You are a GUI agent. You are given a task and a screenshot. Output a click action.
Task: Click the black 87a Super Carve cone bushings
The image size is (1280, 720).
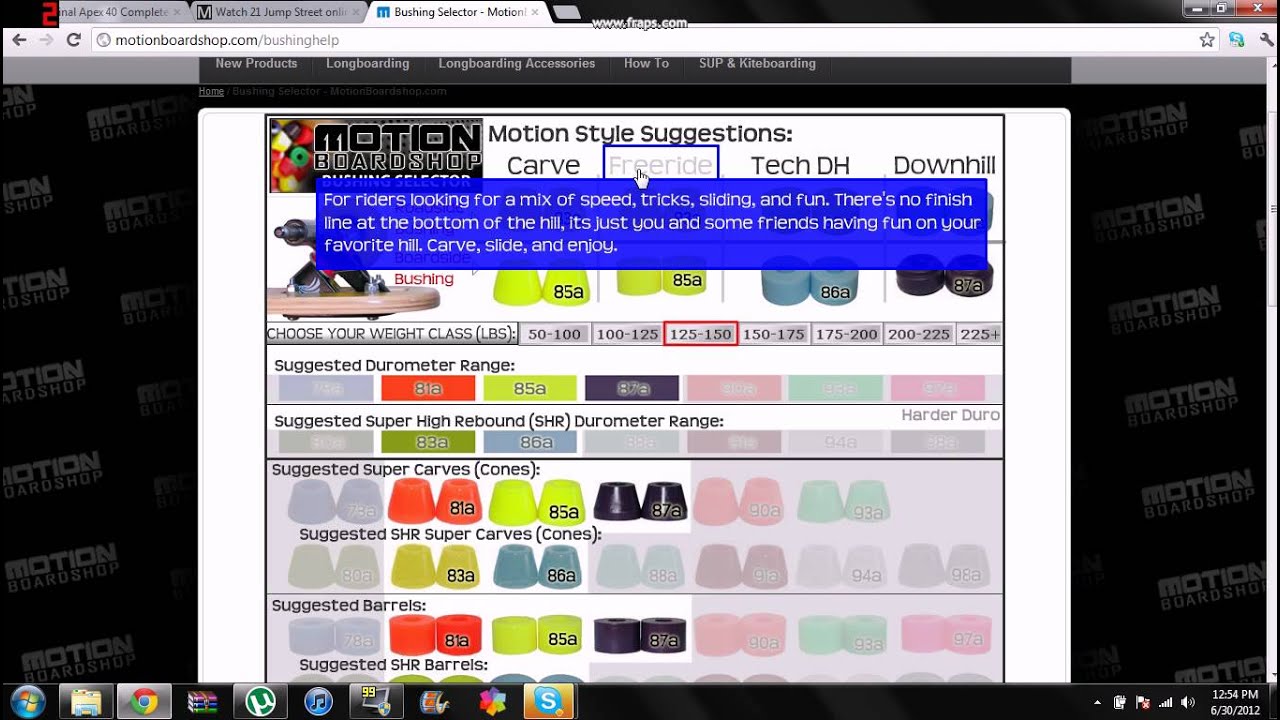click(639, 501)
